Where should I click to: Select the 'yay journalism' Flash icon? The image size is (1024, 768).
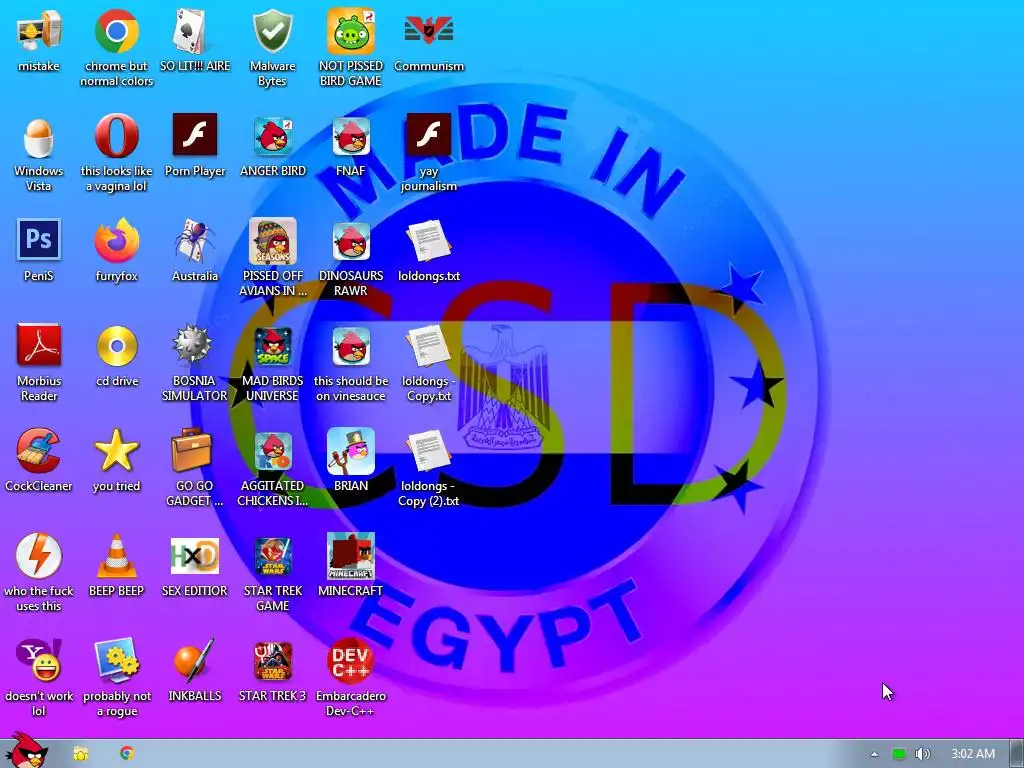428,136
